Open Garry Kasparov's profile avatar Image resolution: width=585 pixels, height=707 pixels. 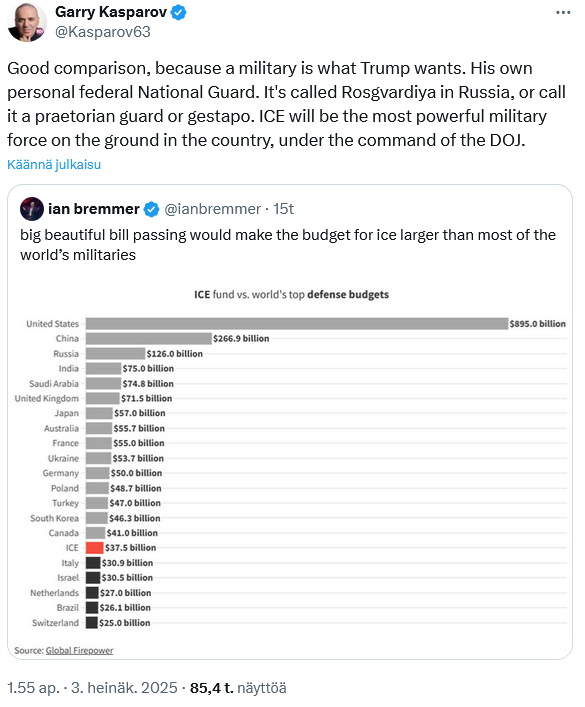27,22
